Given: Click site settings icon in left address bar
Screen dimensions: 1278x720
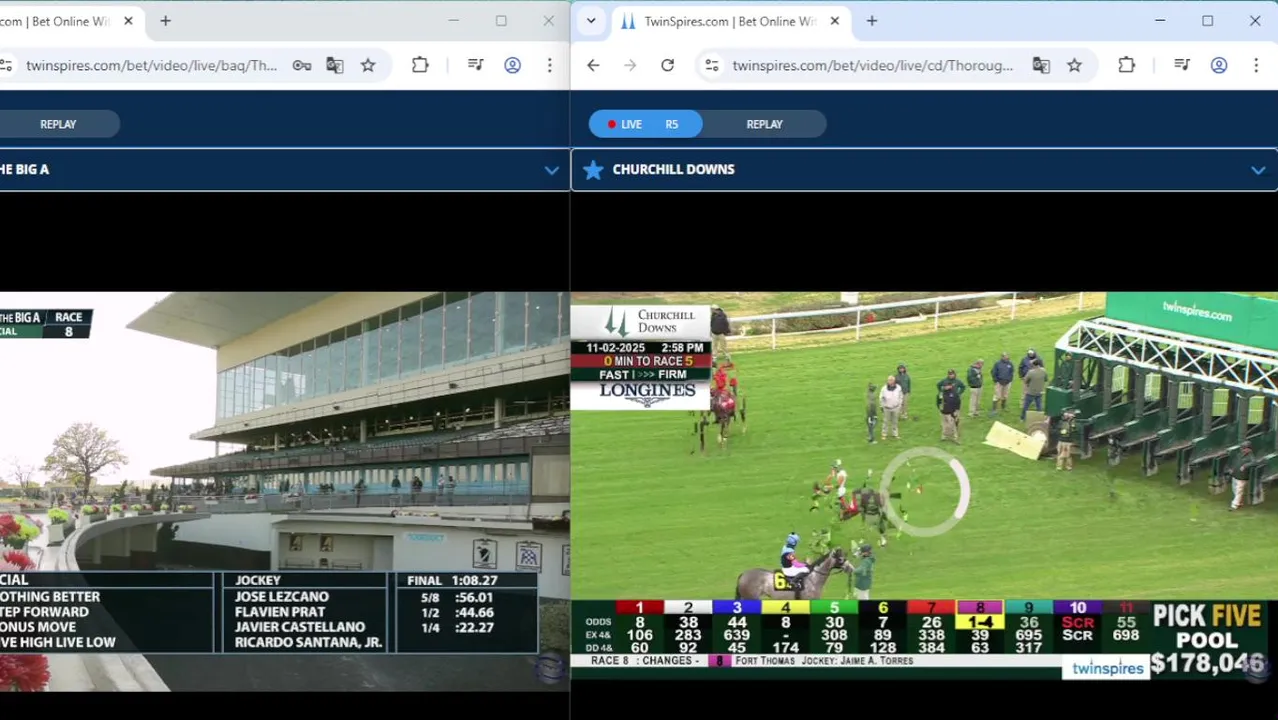Looking at the screenshot, I should click(6, 66).
